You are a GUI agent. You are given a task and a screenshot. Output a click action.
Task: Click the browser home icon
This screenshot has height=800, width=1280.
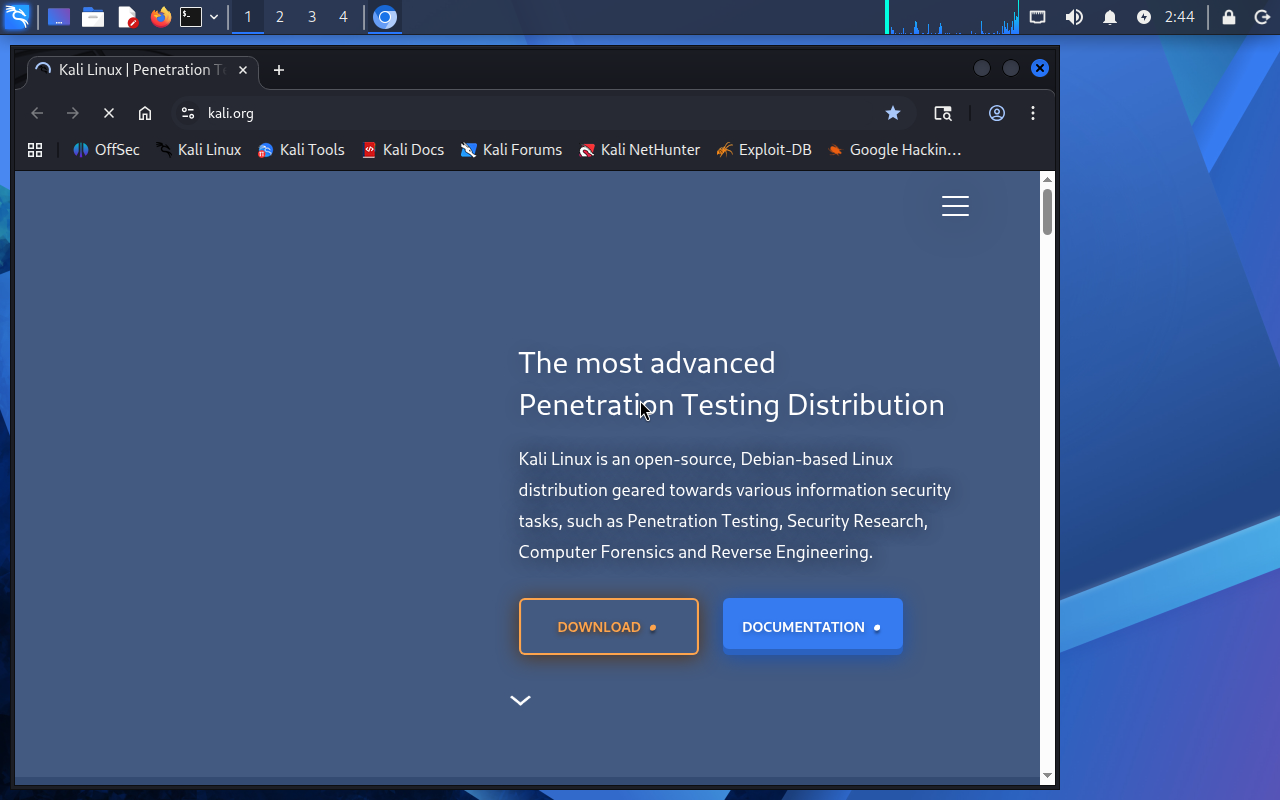145,113
